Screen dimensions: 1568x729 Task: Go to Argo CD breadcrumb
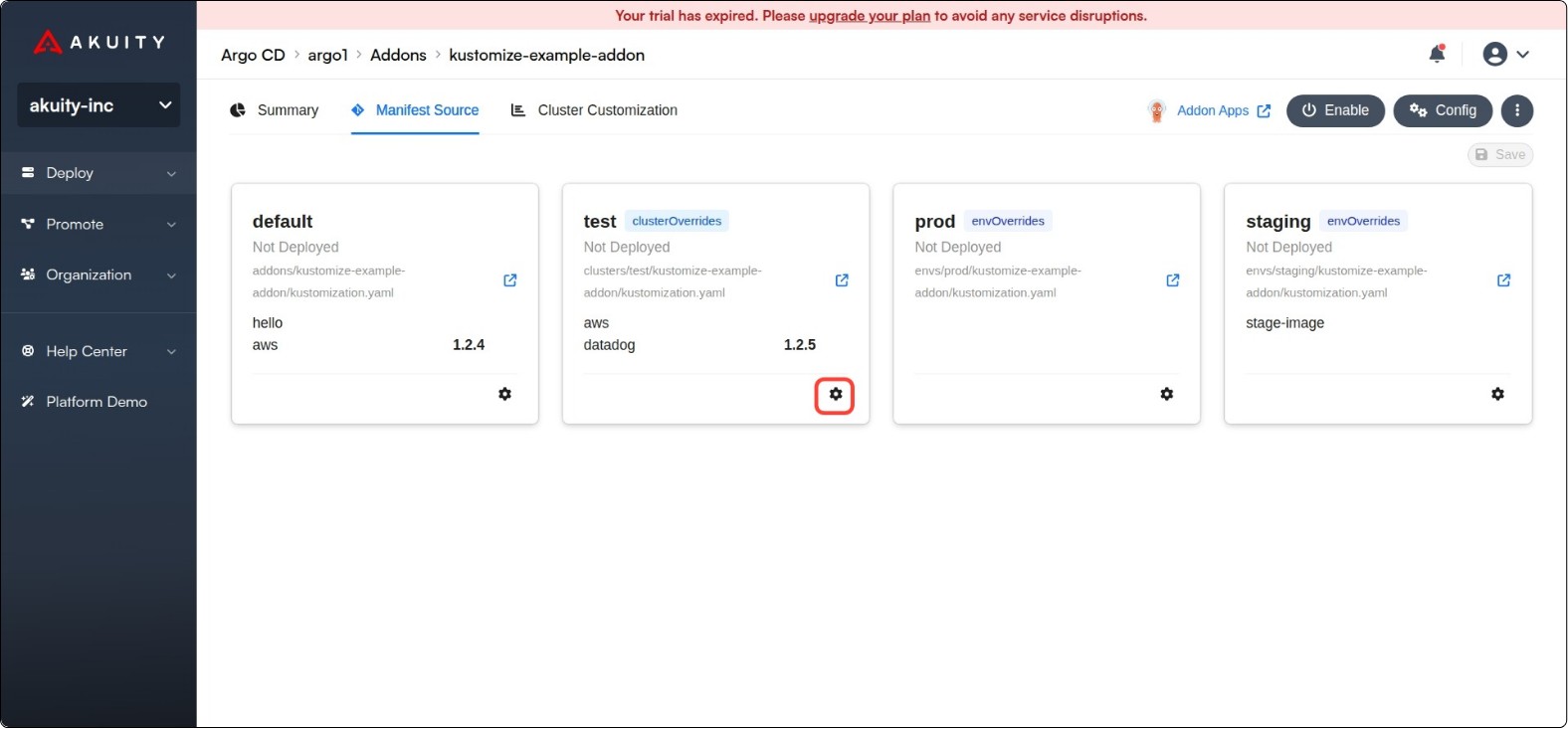[253, 56]
